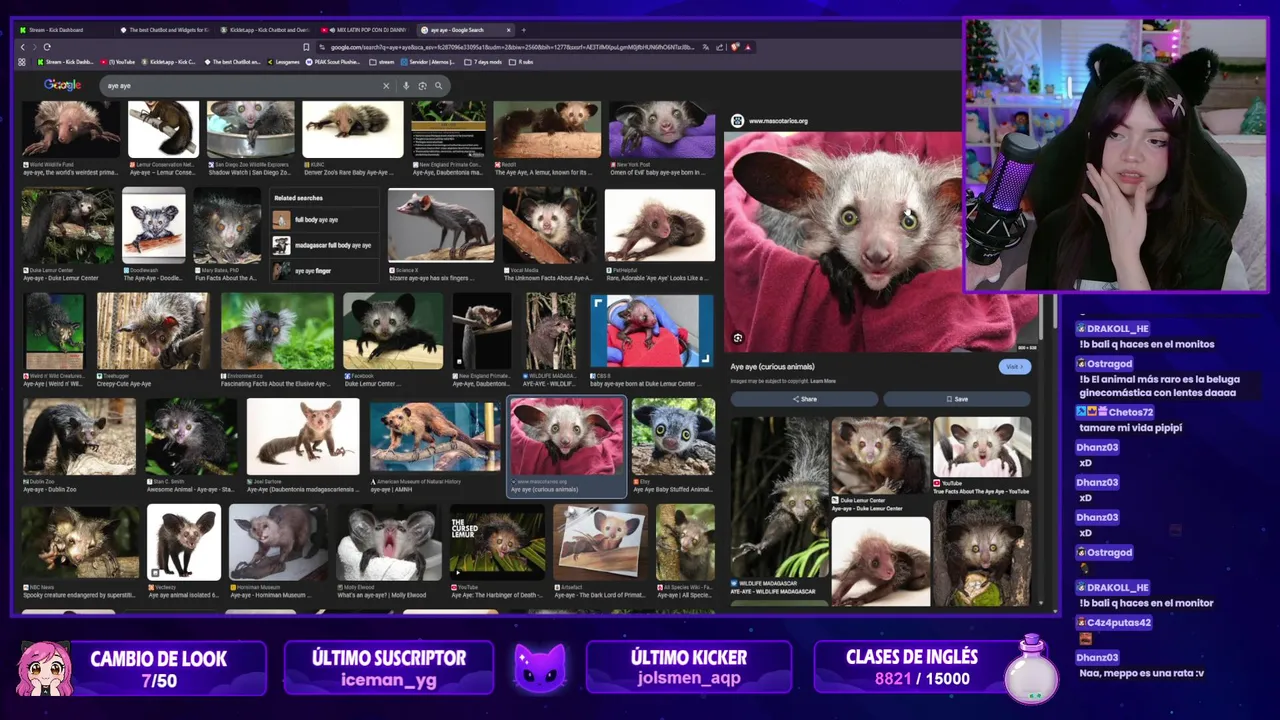1280x720 pixels.
Task: Open search by image camera icon
Action: (422, 86)
